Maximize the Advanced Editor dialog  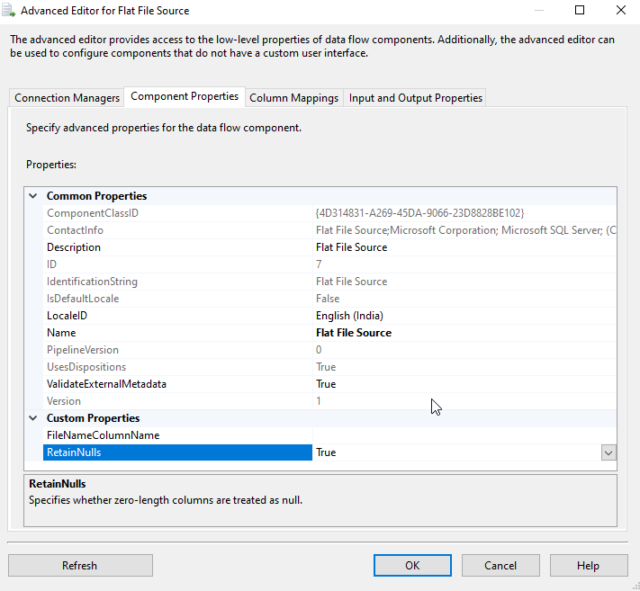tap(579, 11)
